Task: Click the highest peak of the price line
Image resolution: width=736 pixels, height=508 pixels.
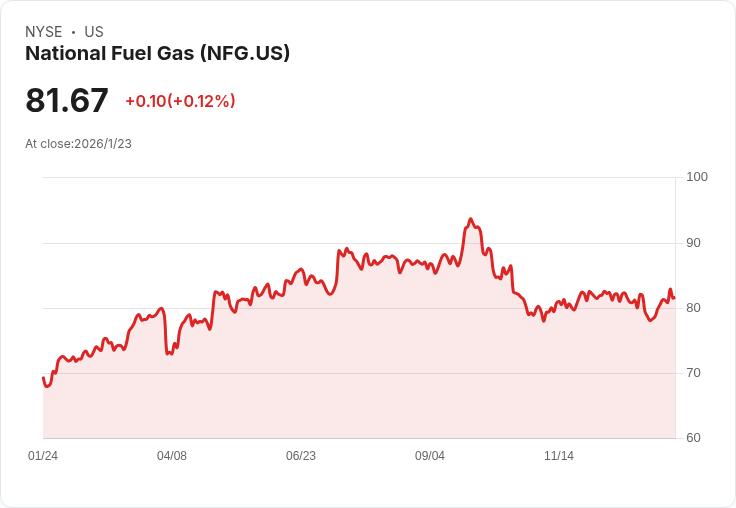Action: [x=470, y=219]
